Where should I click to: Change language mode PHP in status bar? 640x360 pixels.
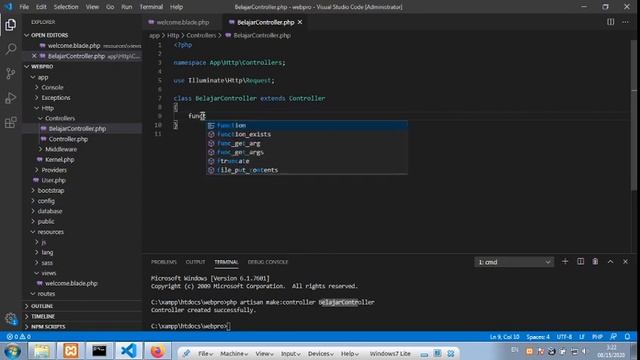[597, 337]
